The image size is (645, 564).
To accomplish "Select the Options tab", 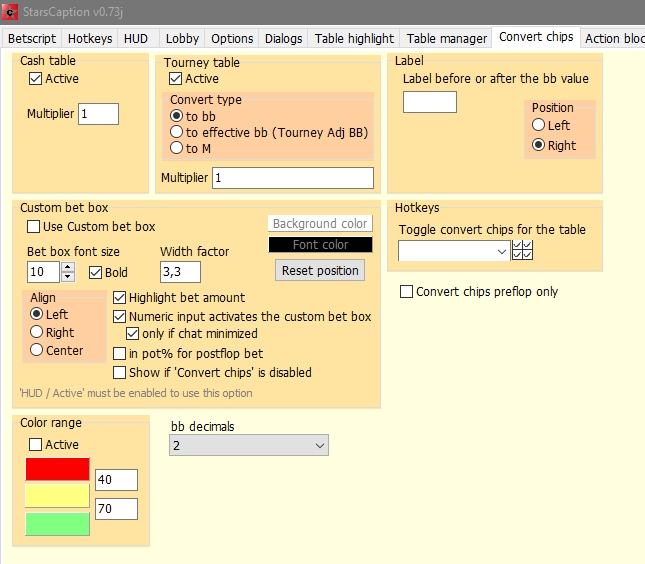I will (232, 38).
